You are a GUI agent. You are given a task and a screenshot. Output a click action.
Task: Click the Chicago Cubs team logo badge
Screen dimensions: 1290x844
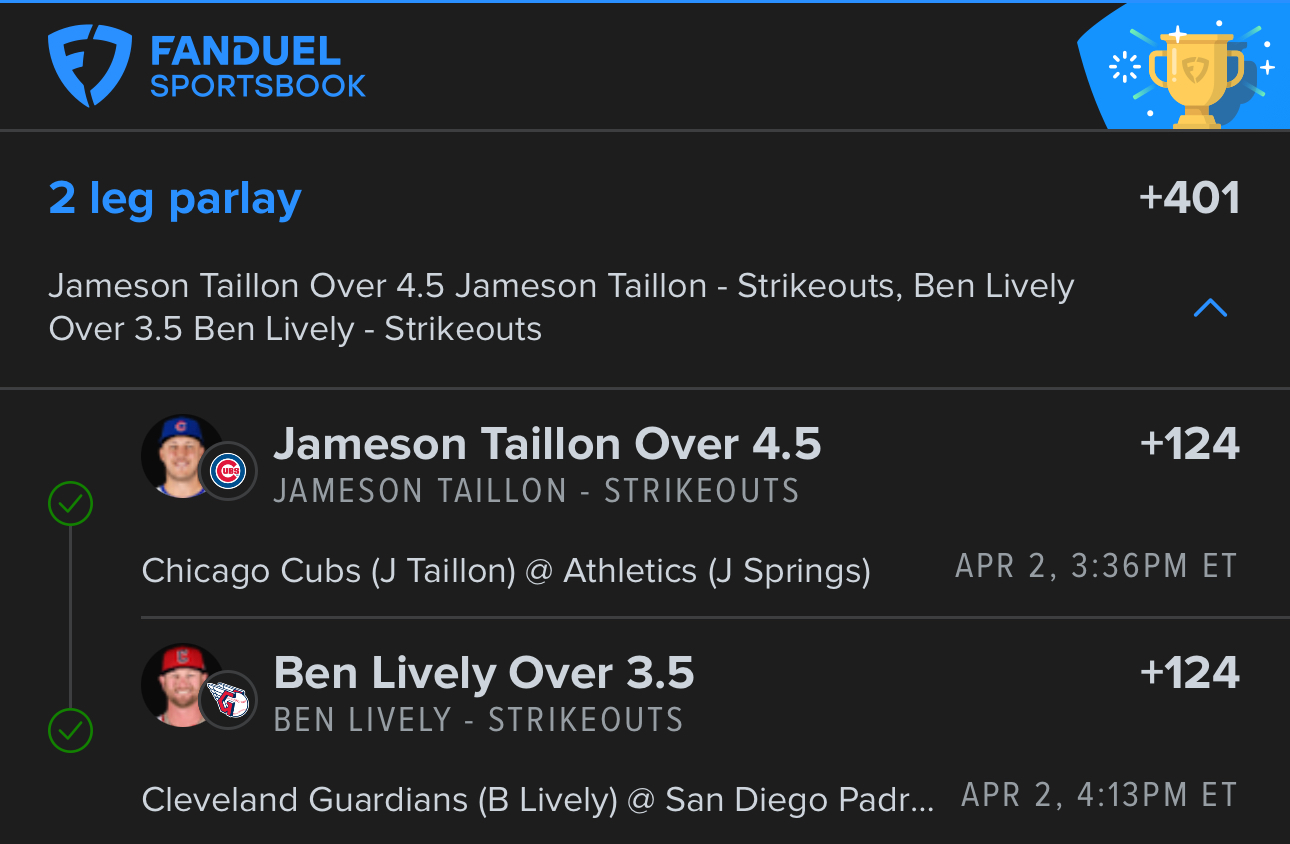point(228,470)
